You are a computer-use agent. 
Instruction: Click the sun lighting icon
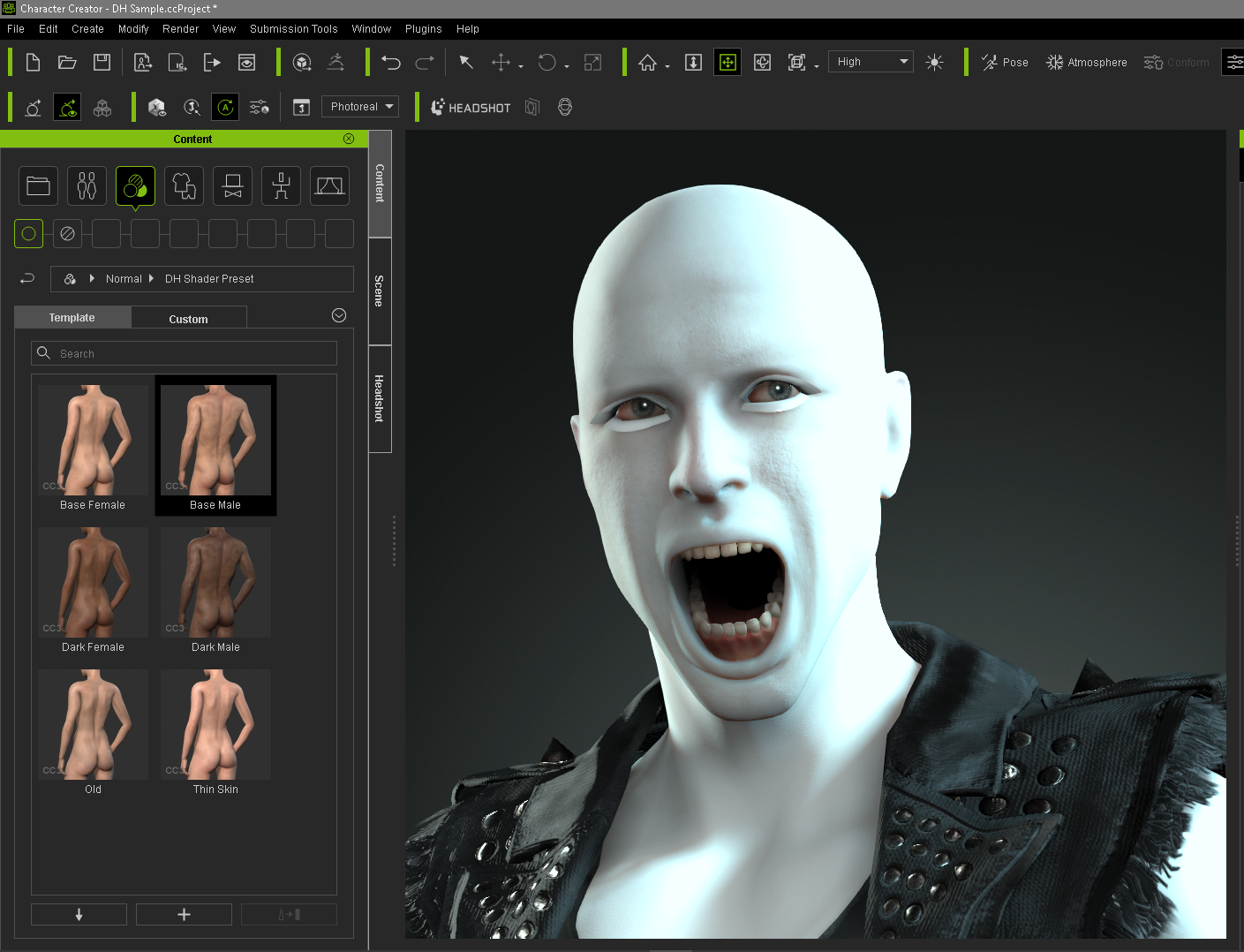[x=934, y=62]
